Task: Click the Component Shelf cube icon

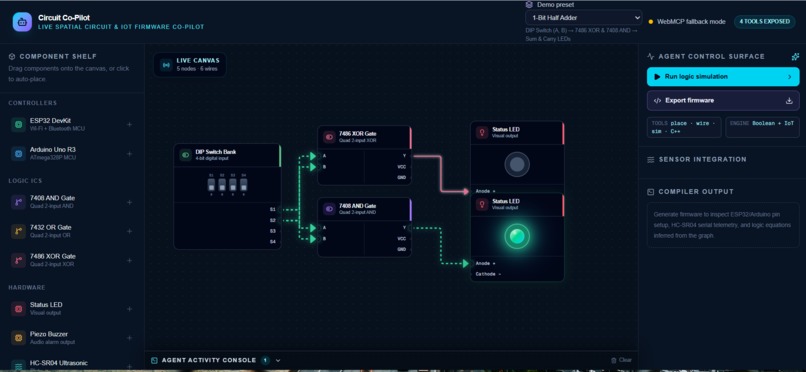Action: 12,57
